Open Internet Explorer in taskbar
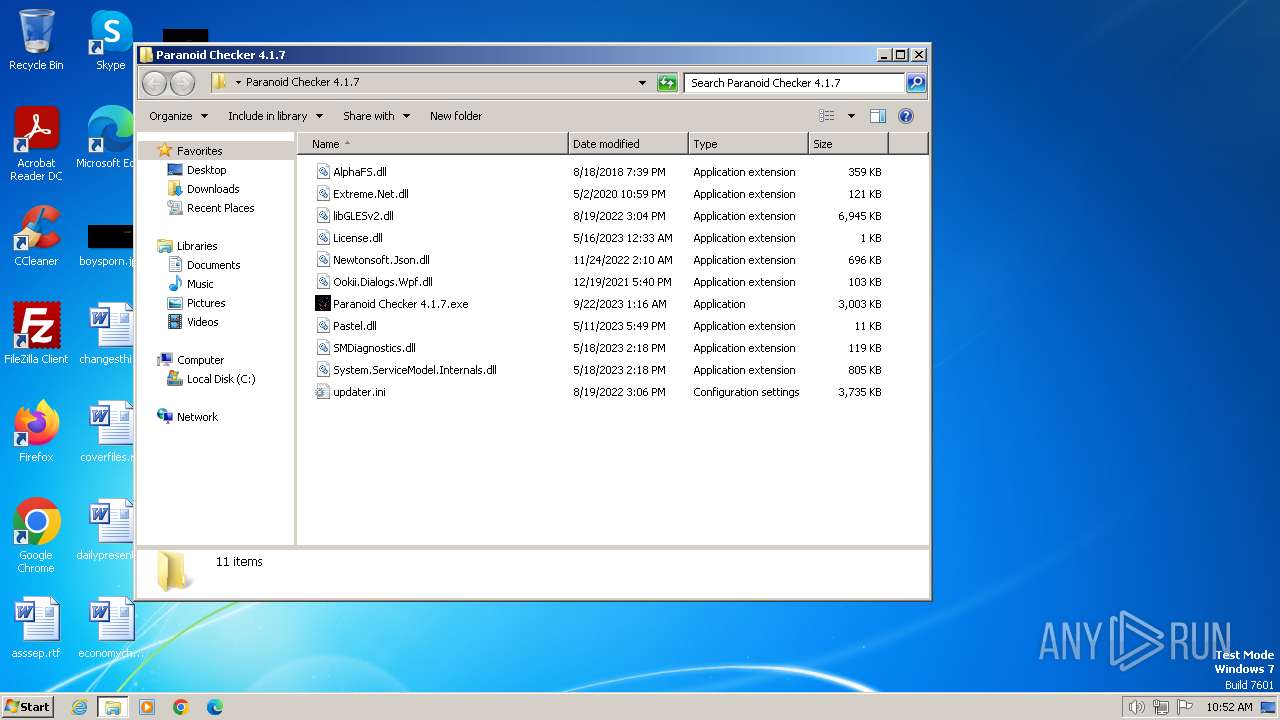 pos(80,707)
